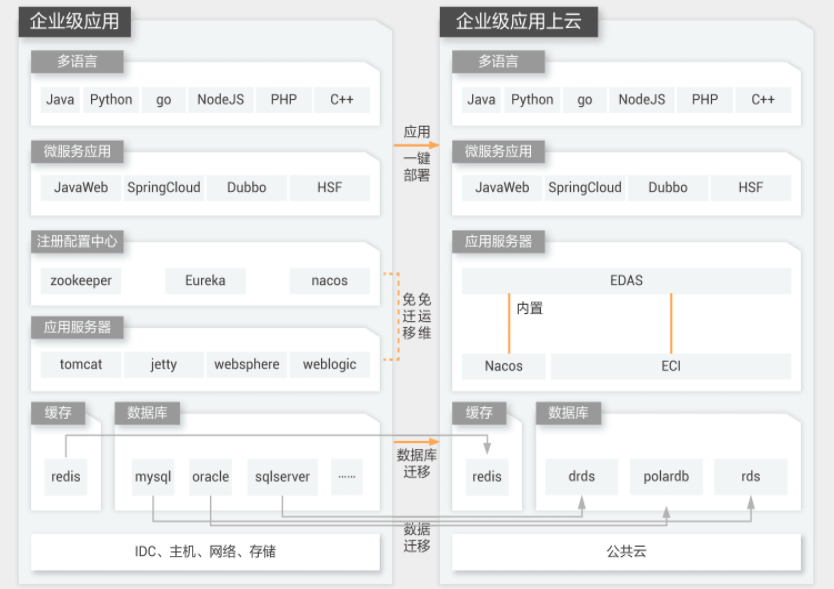834x589 pixels.
Task: Click JavaWeb in the 企业级应用上云 panel
Action: tap(502, 188)
